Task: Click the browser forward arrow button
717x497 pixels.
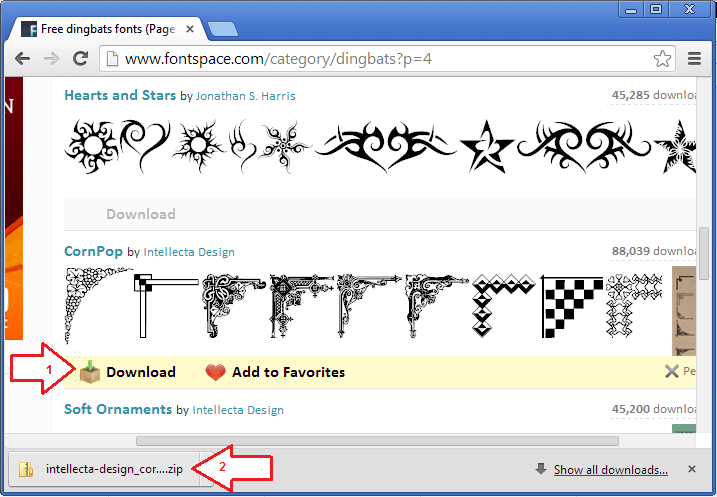Action: [51, 59]
